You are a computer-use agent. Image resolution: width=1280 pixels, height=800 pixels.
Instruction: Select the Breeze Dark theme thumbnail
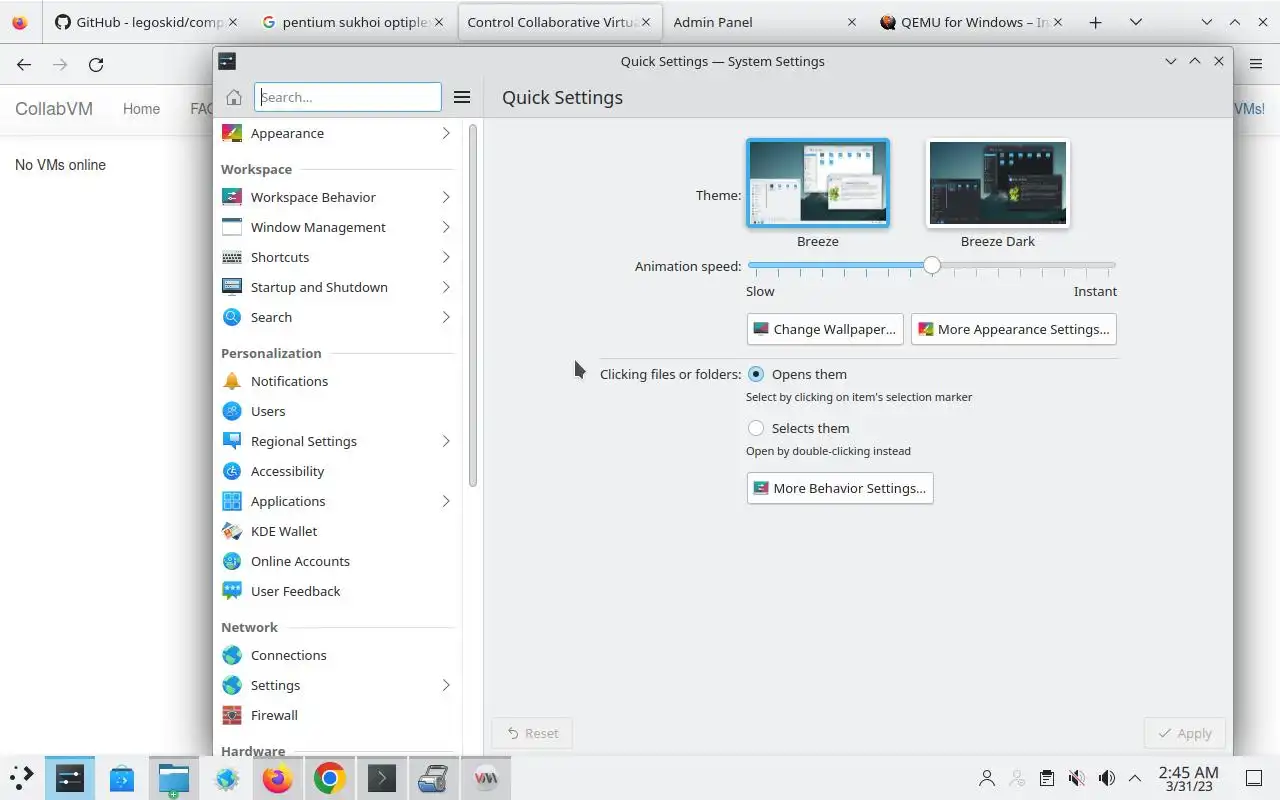(x=998, y=183)
